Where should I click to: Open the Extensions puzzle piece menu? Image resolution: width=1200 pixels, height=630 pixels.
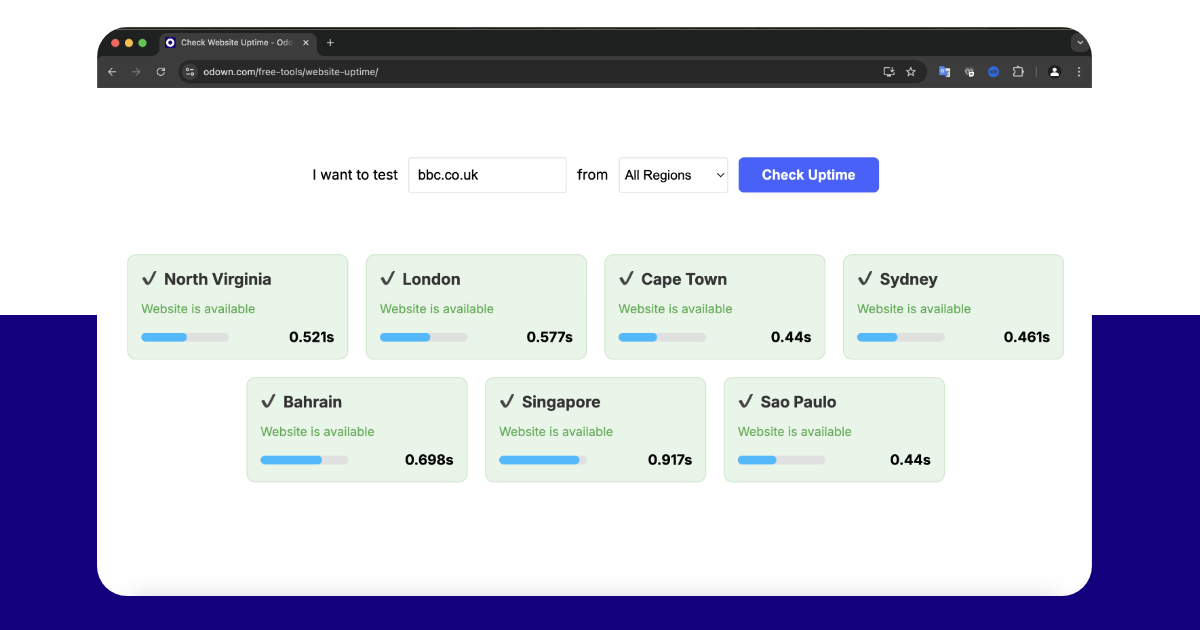(1018, 72)
